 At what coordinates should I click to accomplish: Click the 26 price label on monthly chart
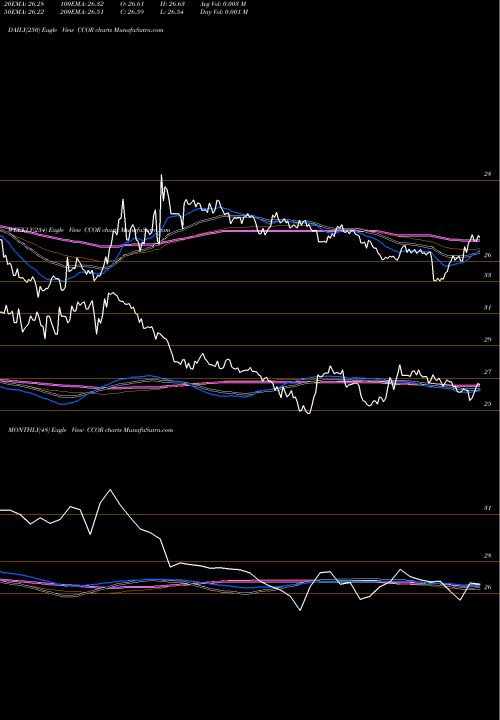click(487, 587)
